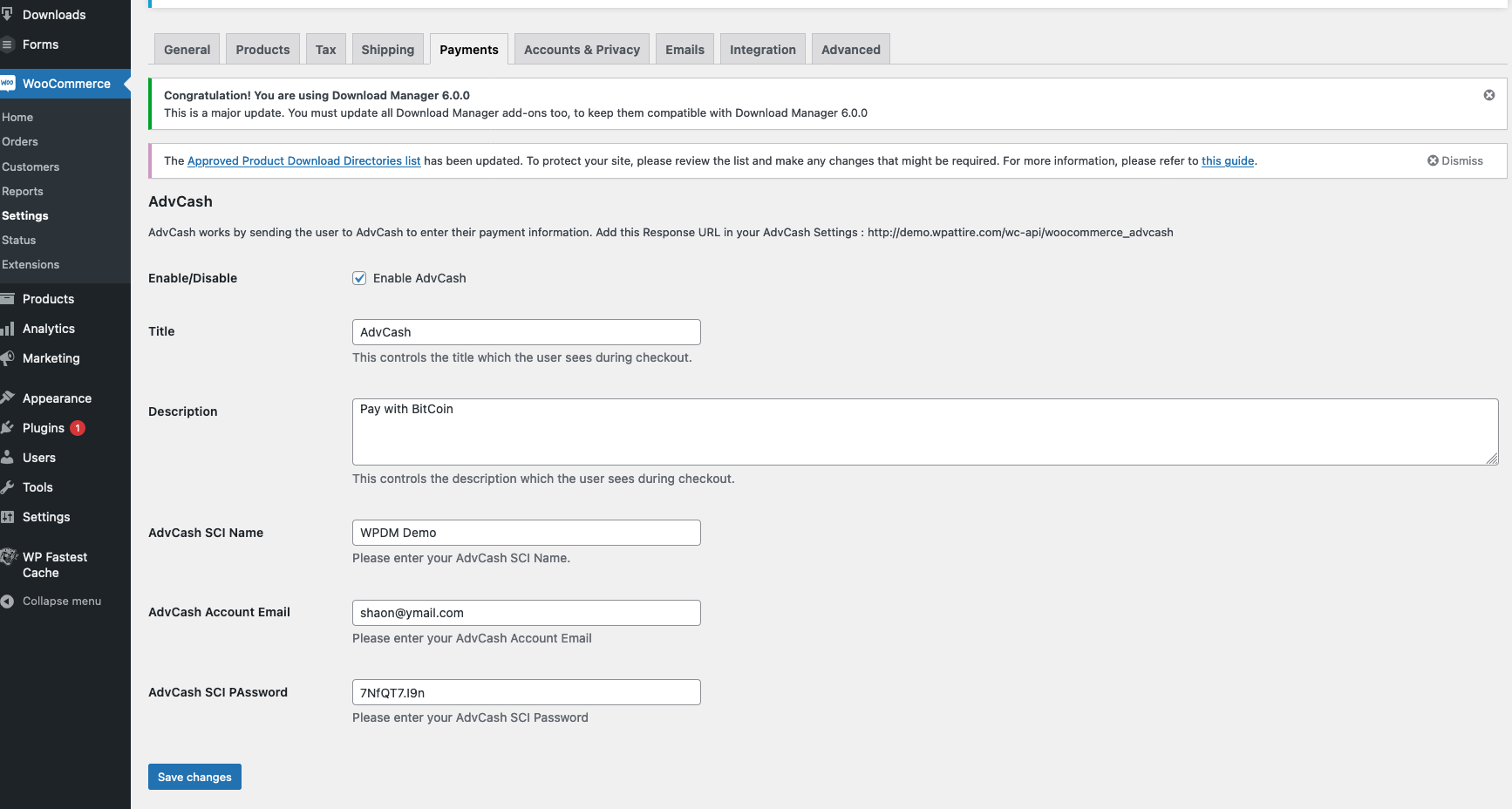
Task: Focus the AdvCash SCI Name field
Action: [x=526, y=533]
